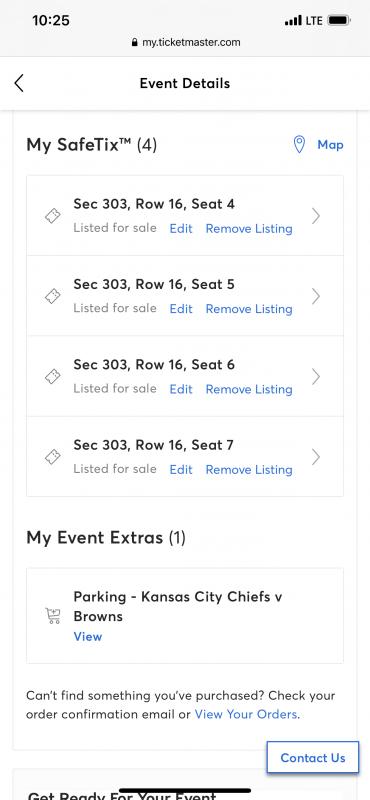This screenshot has height=800, width=370.
Task: Remove Listing for Seat 7
Action: tap(249, 469)
